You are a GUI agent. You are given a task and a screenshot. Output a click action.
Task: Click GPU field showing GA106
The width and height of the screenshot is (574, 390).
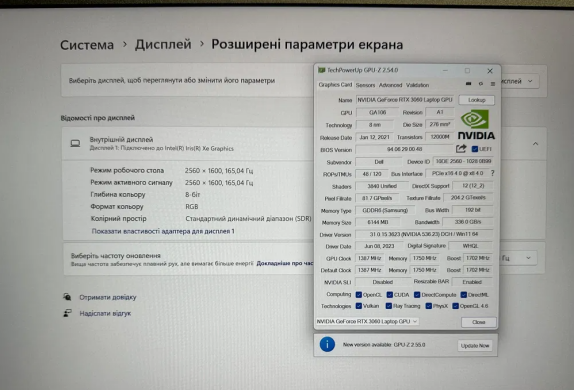[377, 112]
